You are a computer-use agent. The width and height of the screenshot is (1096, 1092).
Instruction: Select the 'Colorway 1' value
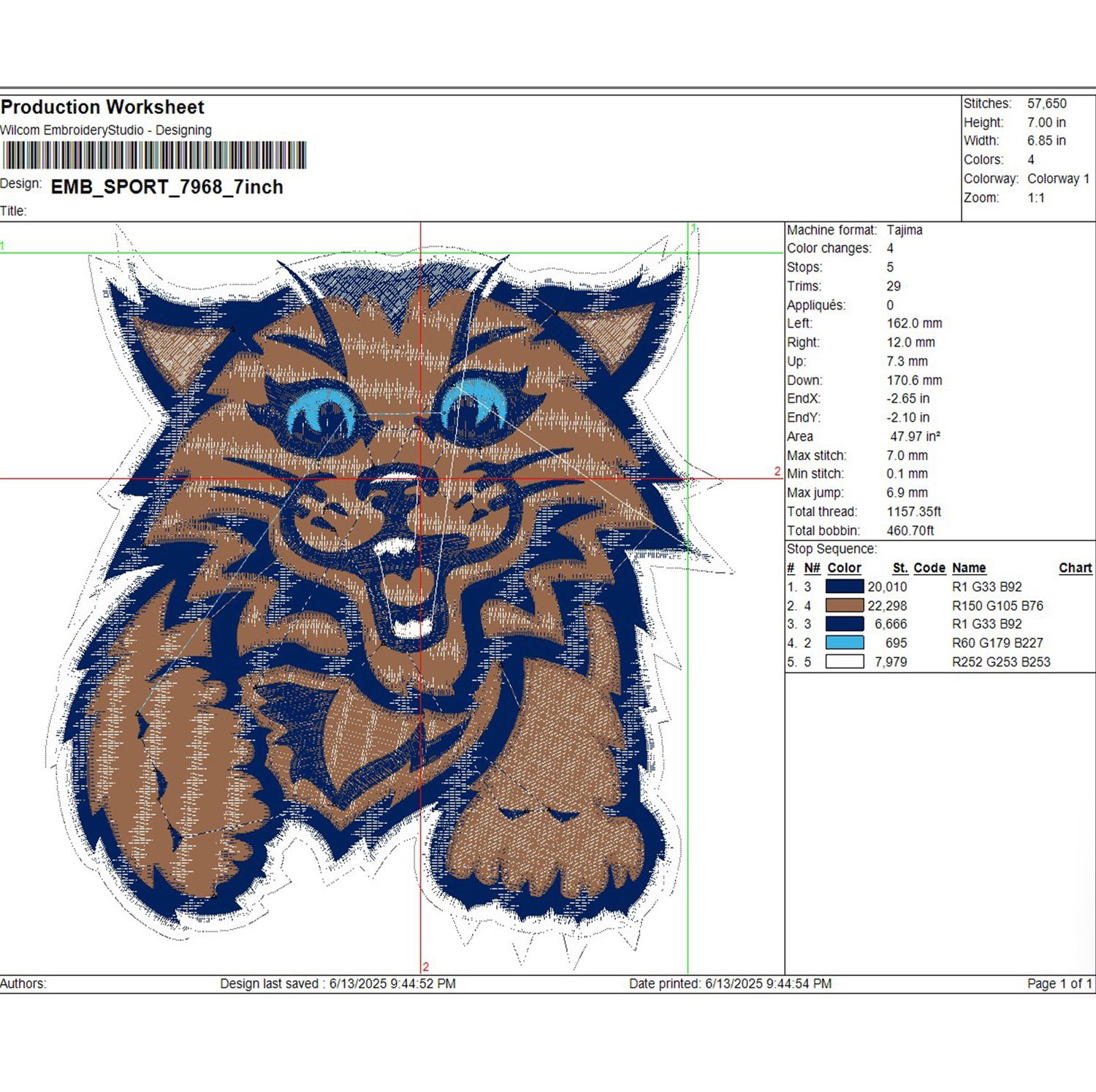1059,179
